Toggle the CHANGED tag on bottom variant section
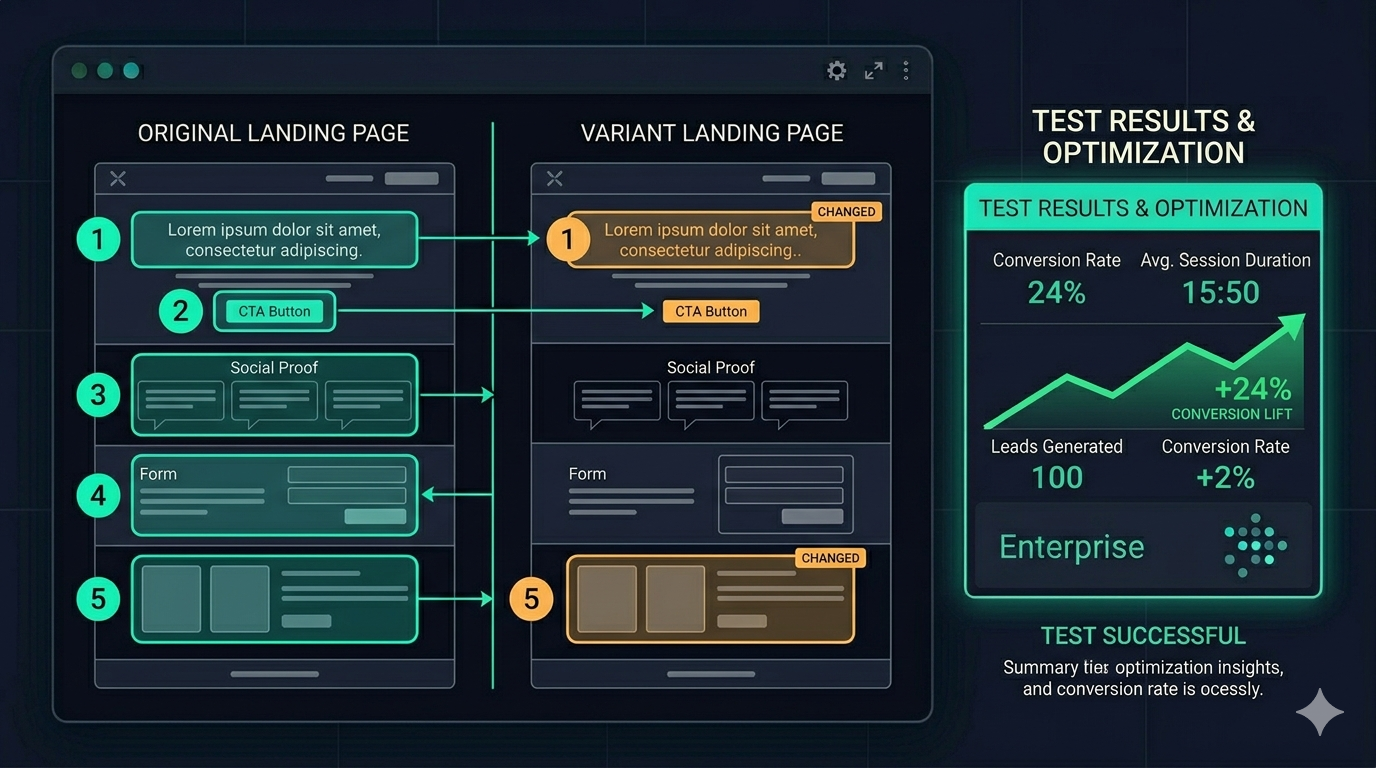 point(830,558)
